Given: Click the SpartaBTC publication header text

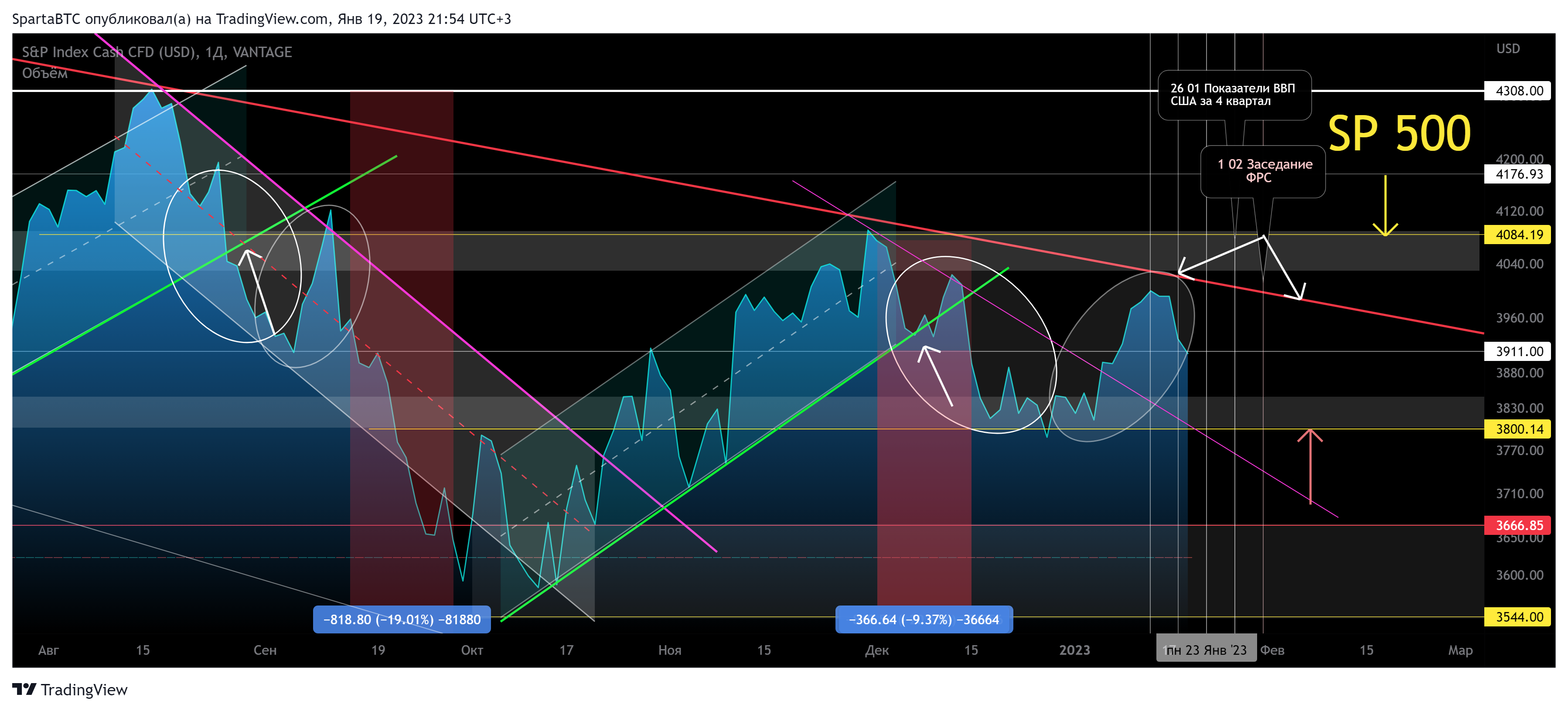Looking at the screenshot, I should (x=262, y=19).
